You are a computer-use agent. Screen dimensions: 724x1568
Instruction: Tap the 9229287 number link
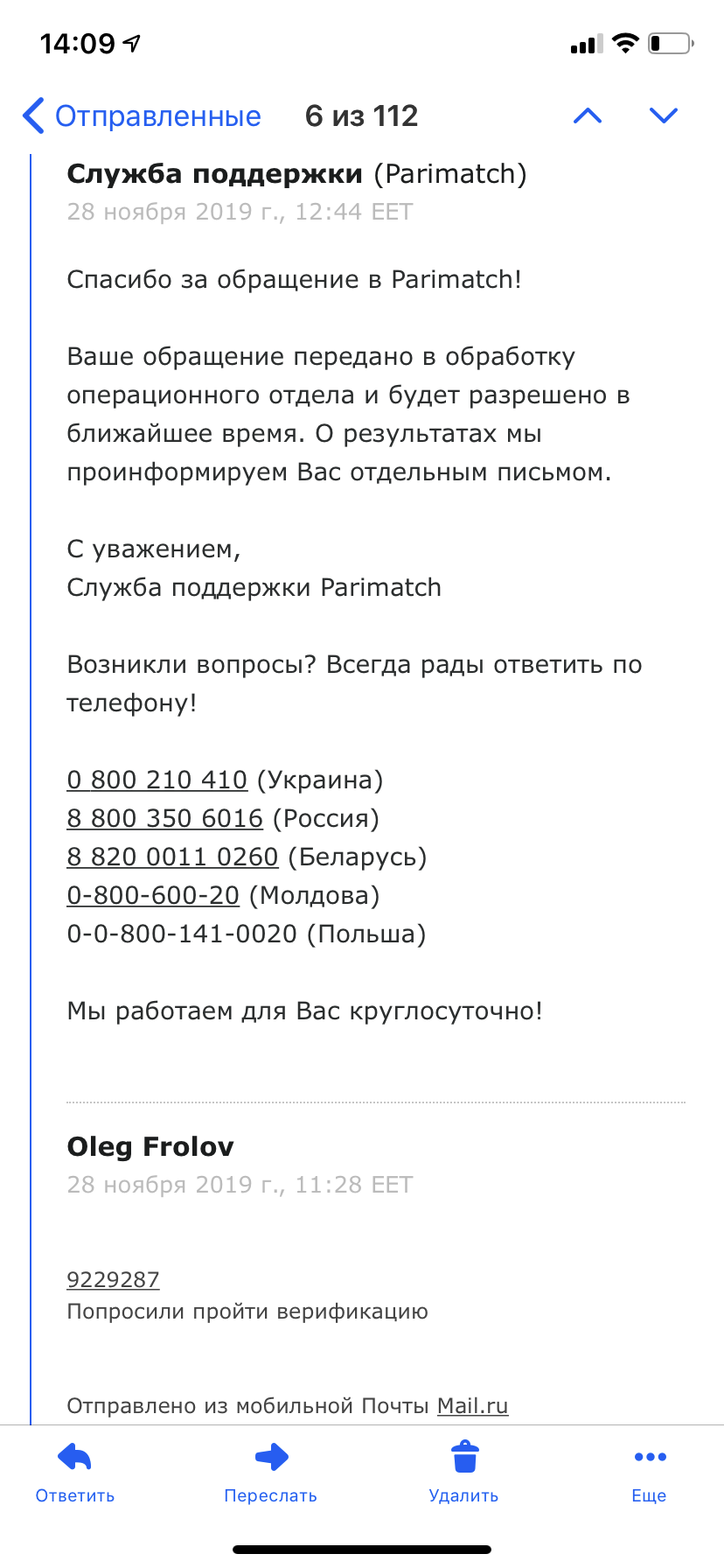tap(113, 1279)
